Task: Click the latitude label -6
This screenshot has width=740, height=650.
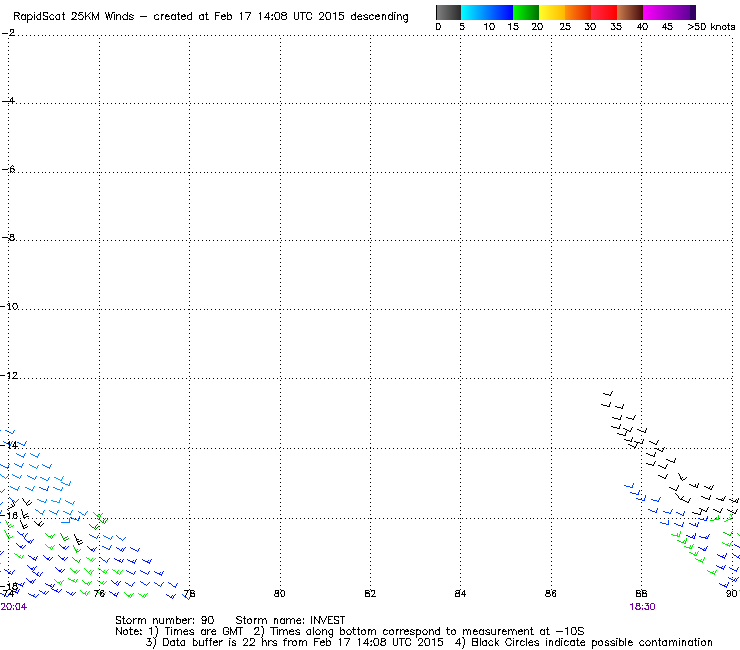Action: [x=8, y=169]
